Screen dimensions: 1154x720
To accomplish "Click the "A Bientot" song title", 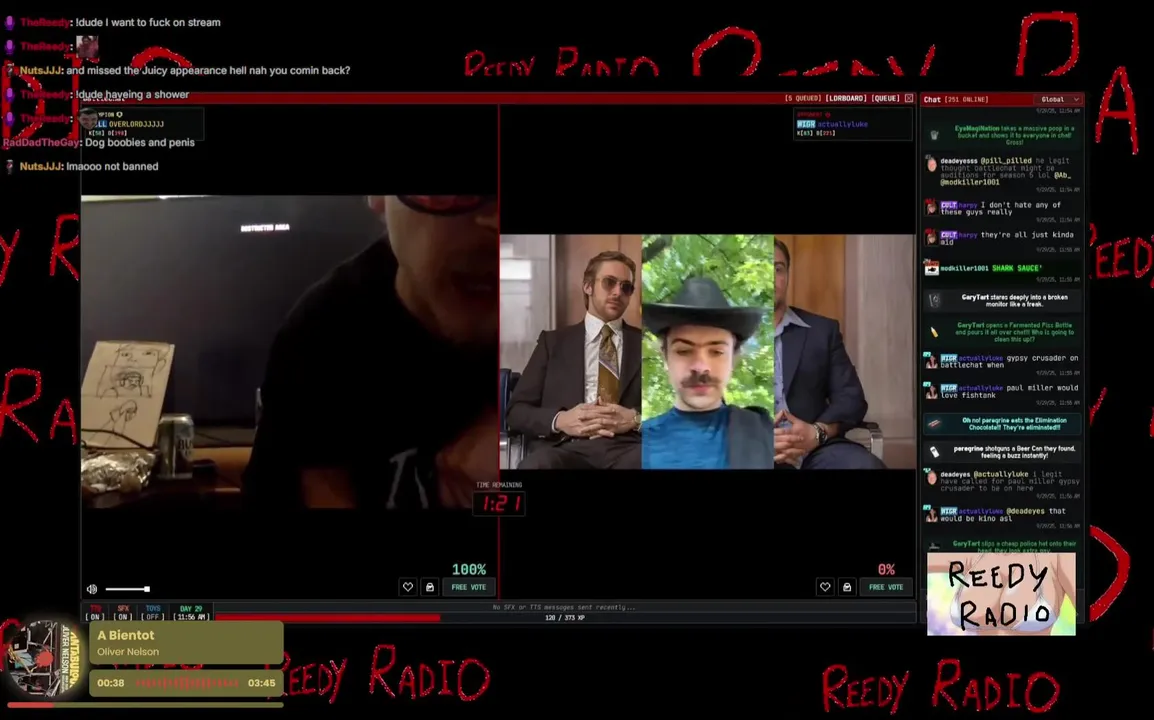I will (x=126, y=635).
